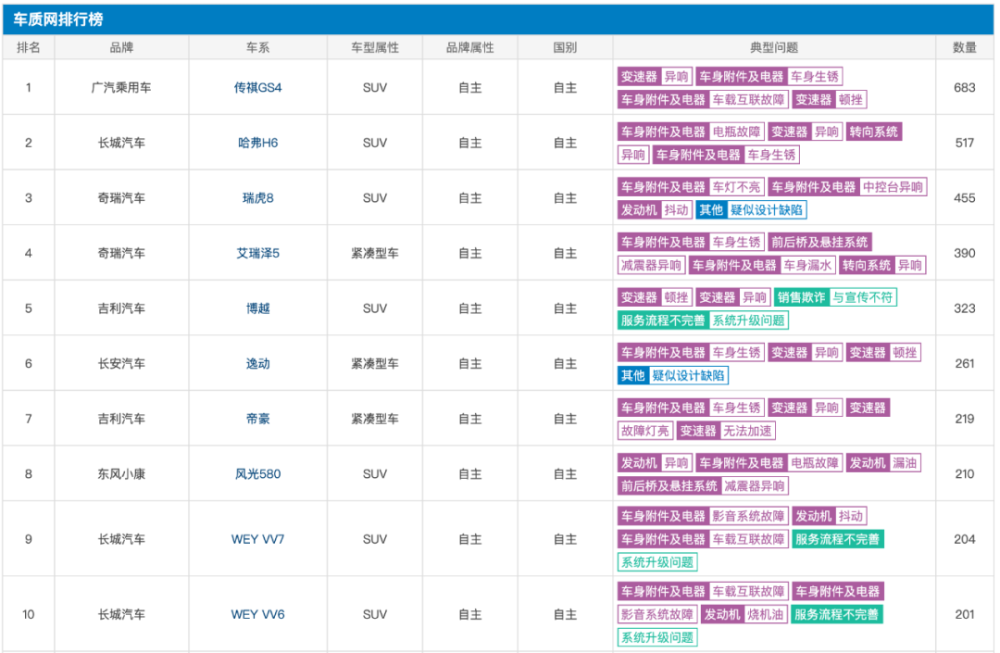1000x653 pixels.
Task: Click the 瑞虎8 series link
Action: click(x=258, y=198)
